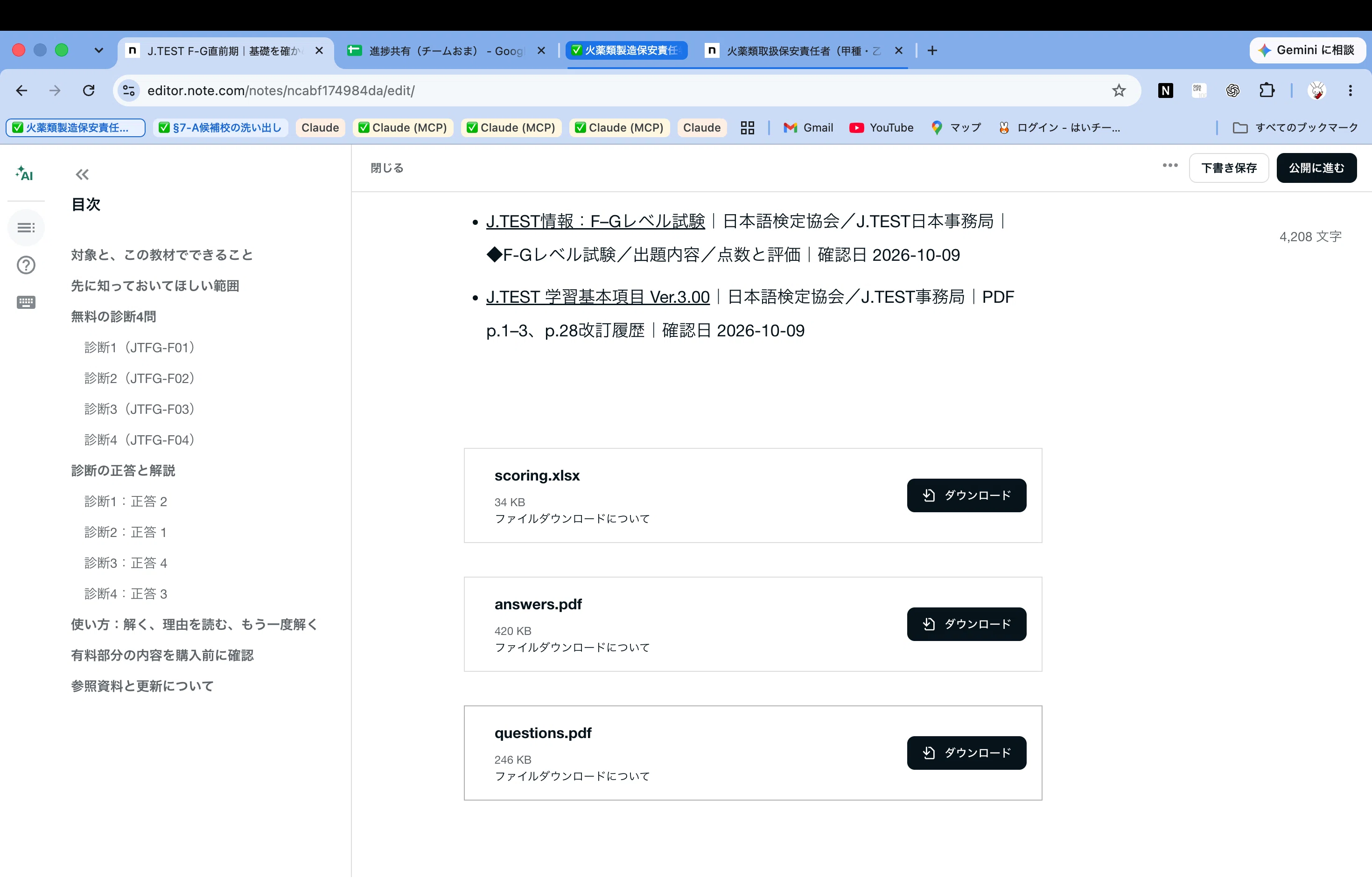This screenshot has width=1372, height=892.
Task: Switch to the 火薬類製造保安責任 tab
Action: tap(627, 51)
